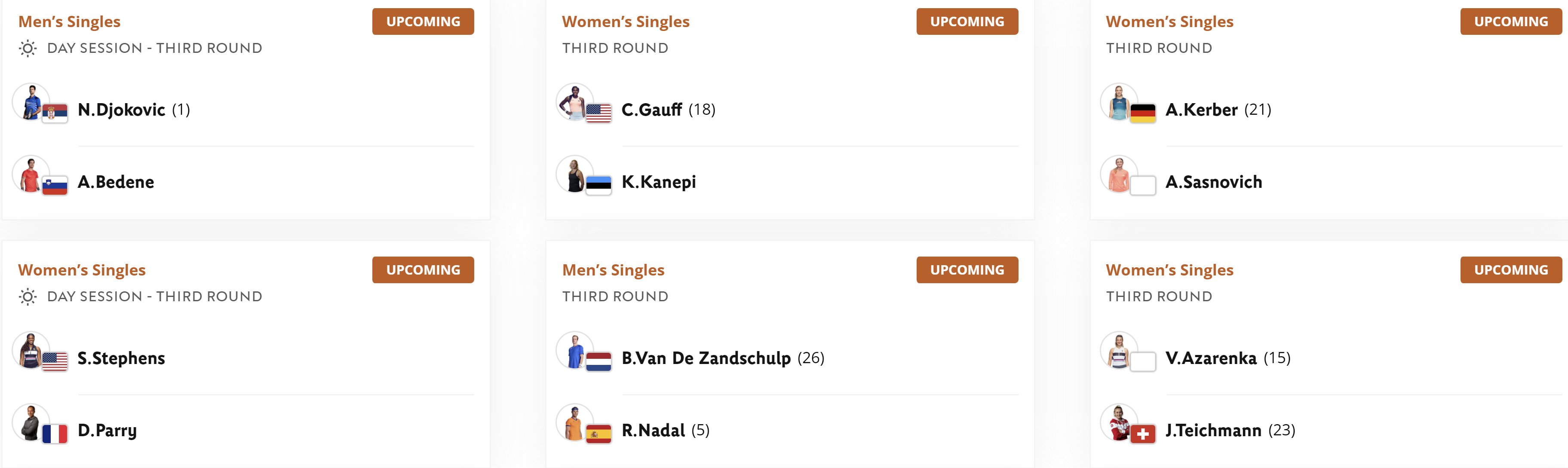The height and width of the screenshot is (468, 1568).
Task: Click the German flag beside A.Kerber
Action: [1142, 113]
